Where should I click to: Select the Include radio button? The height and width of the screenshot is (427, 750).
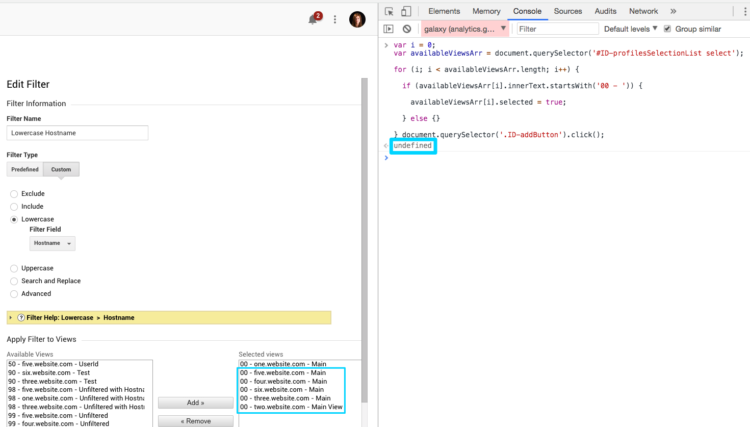click(14, 207)
